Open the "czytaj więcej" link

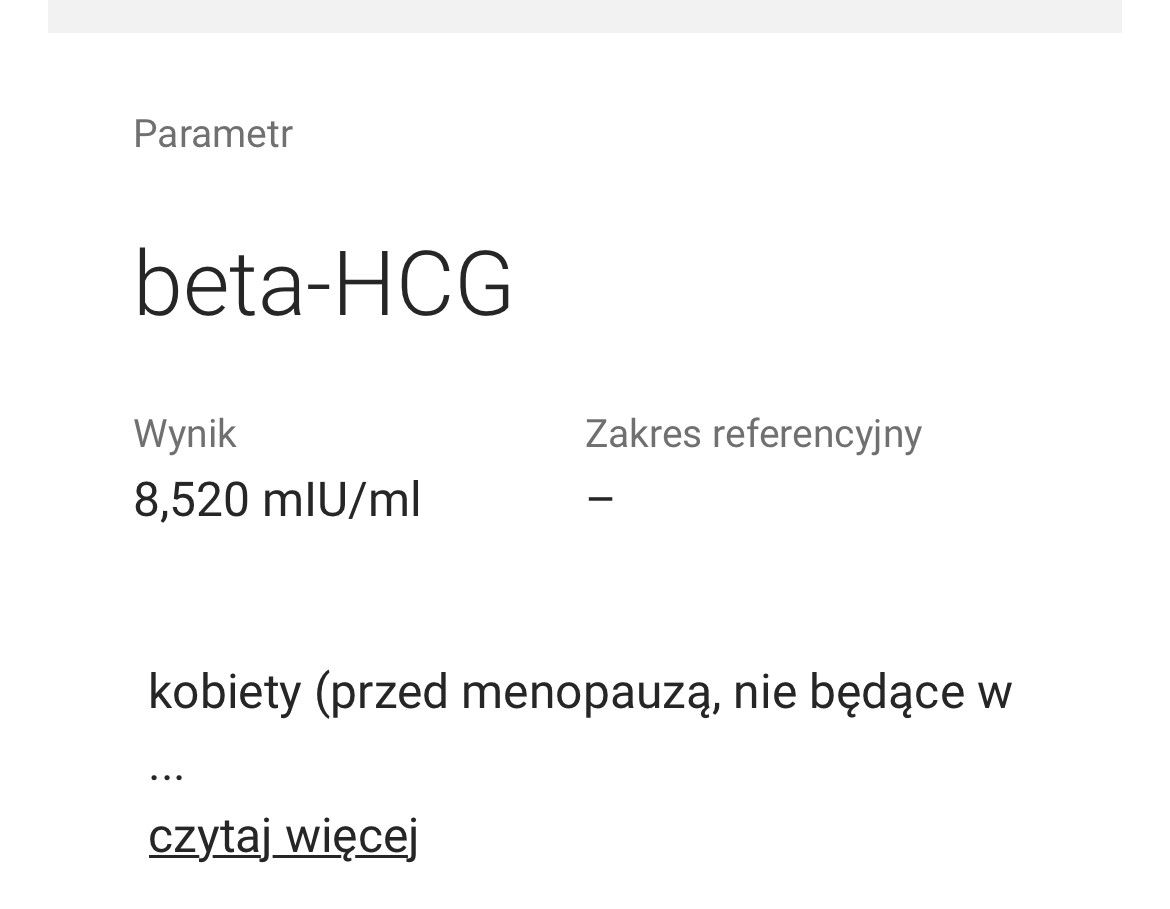pos(283,836)
